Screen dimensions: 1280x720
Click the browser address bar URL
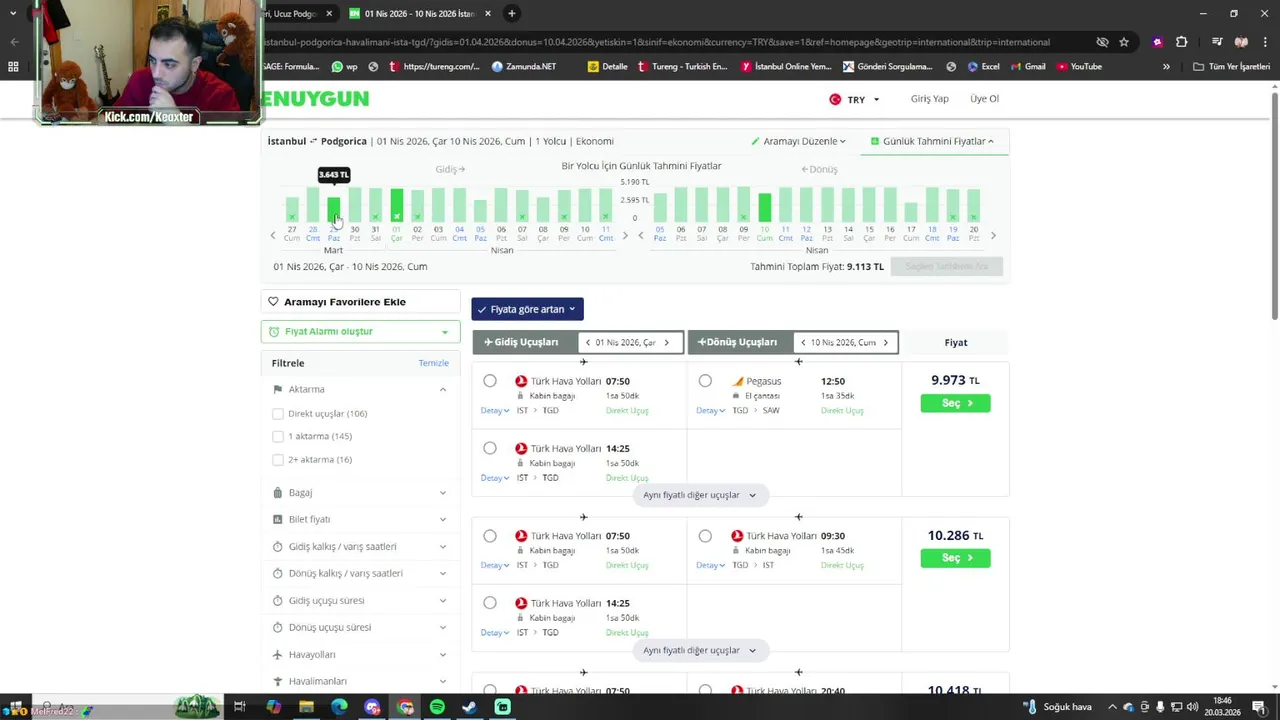(x=657, y=42)
